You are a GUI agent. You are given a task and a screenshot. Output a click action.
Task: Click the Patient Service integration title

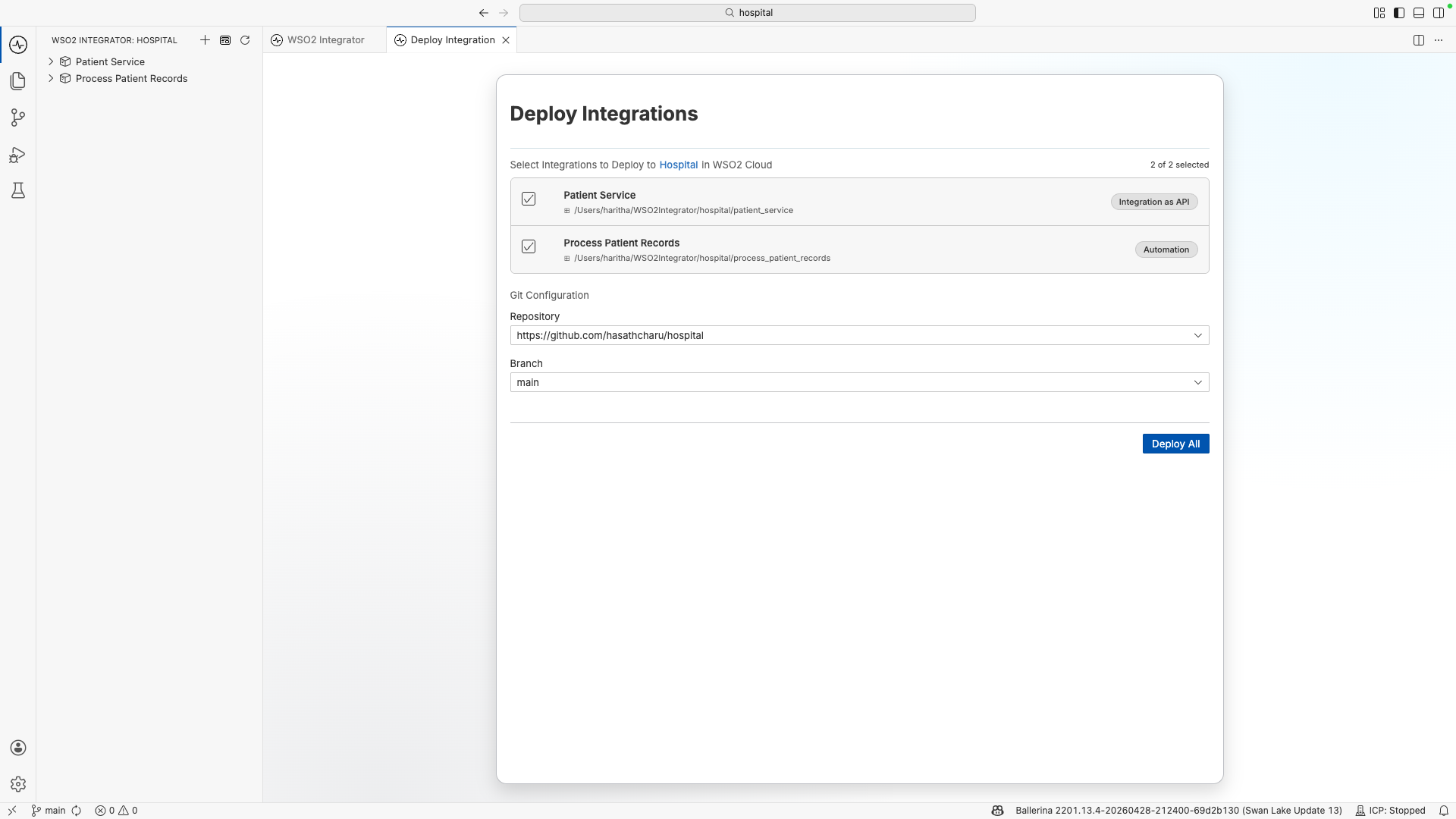tap(599, 195)
